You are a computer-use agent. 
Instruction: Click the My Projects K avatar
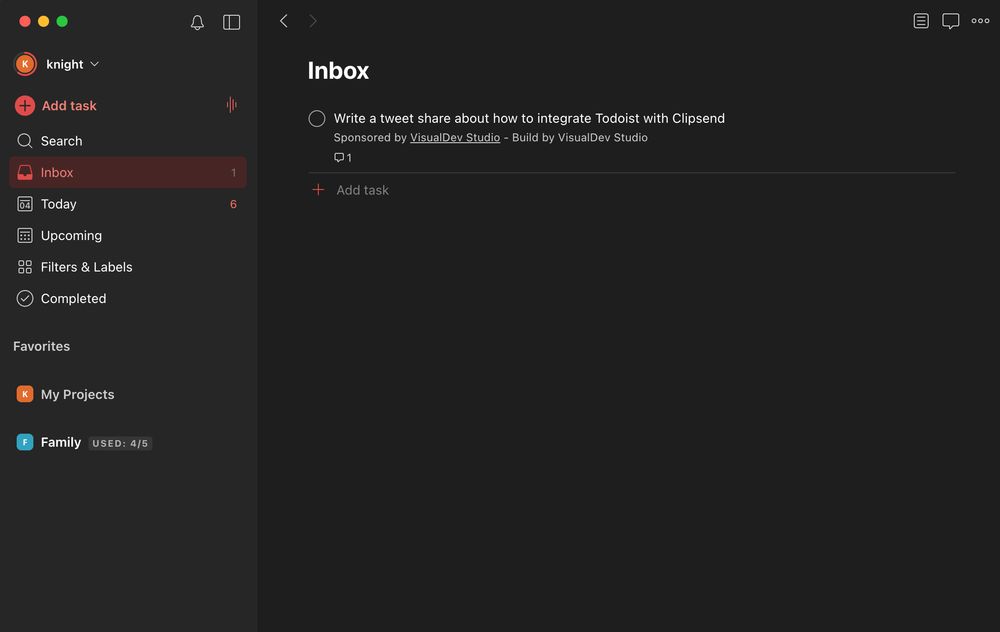click(x=25, y=394)
